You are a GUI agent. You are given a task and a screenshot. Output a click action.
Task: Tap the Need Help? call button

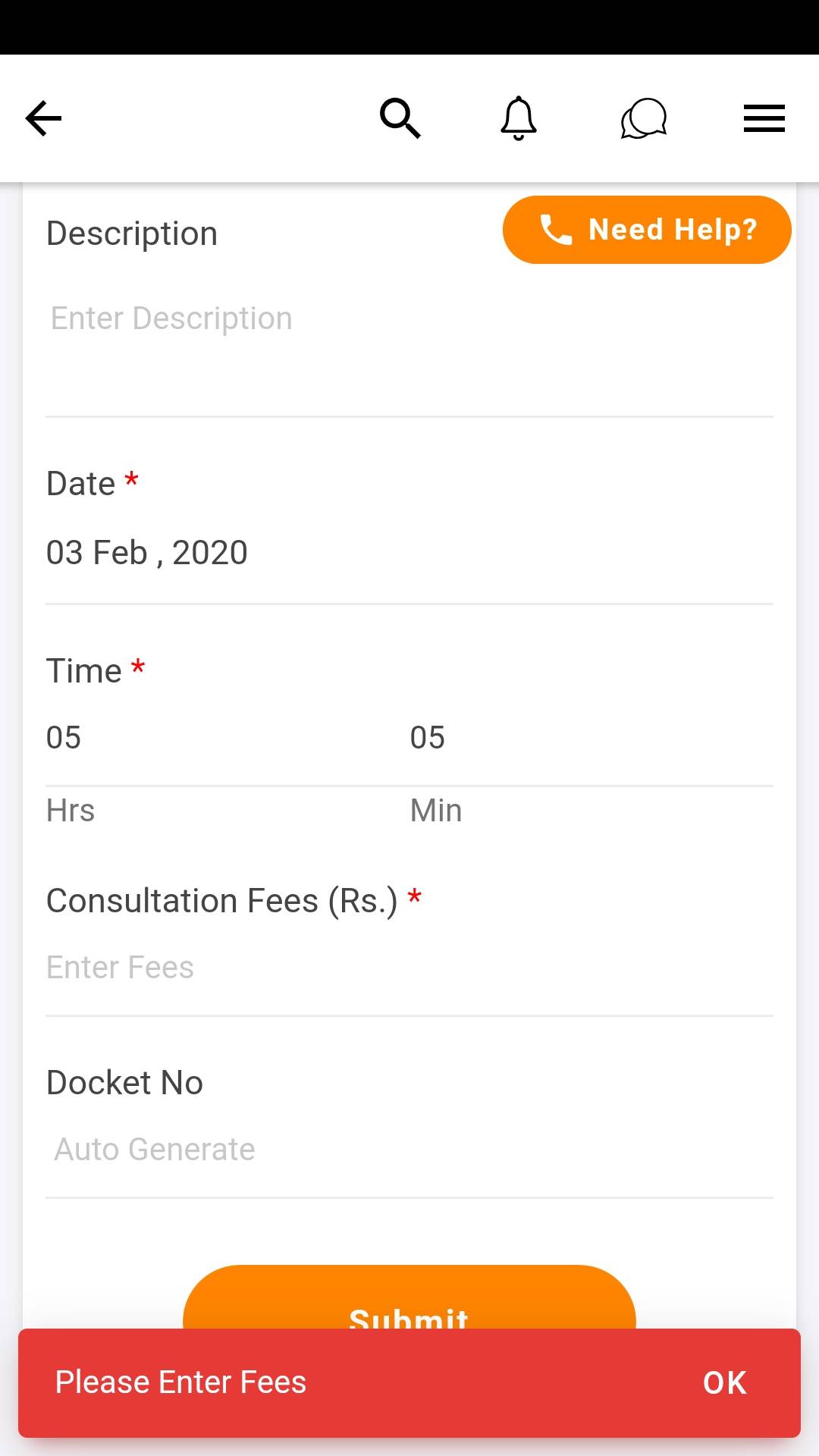(647, 230)
